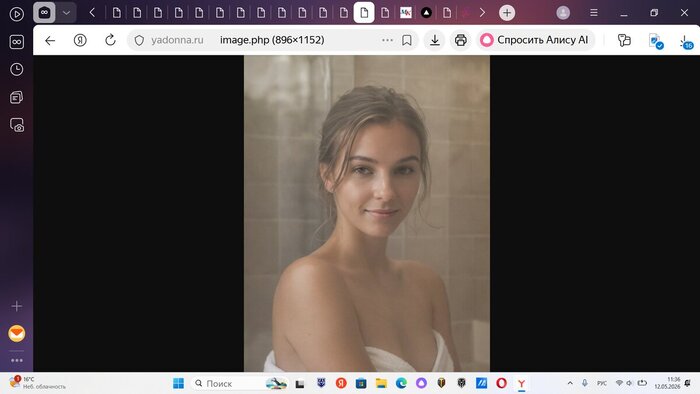The image size is (700, 394).
Task: Click the site protection shield icon
Action: [139, 40]
